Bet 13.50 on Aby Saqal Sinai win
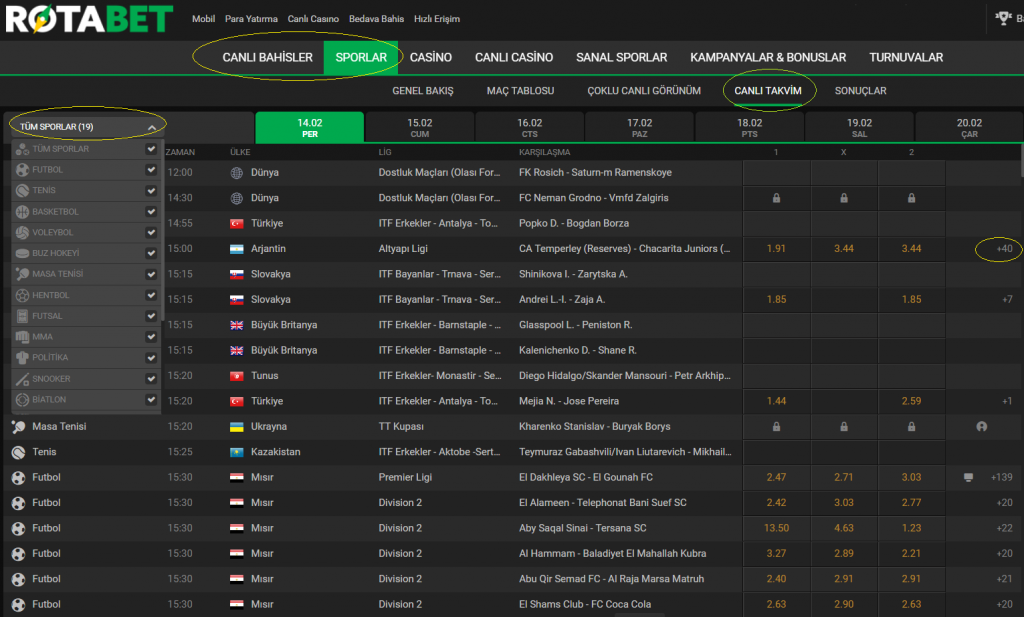The width and height of the screenshot is (1024, 617). pos(776,528)
